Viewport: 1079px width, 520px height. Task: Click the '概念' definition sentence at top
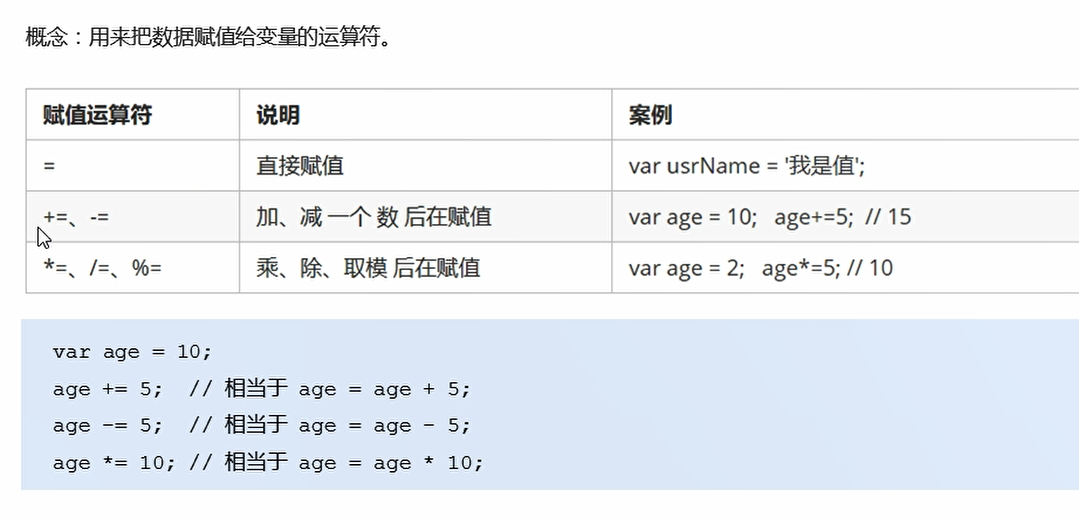tap(207, 39)
